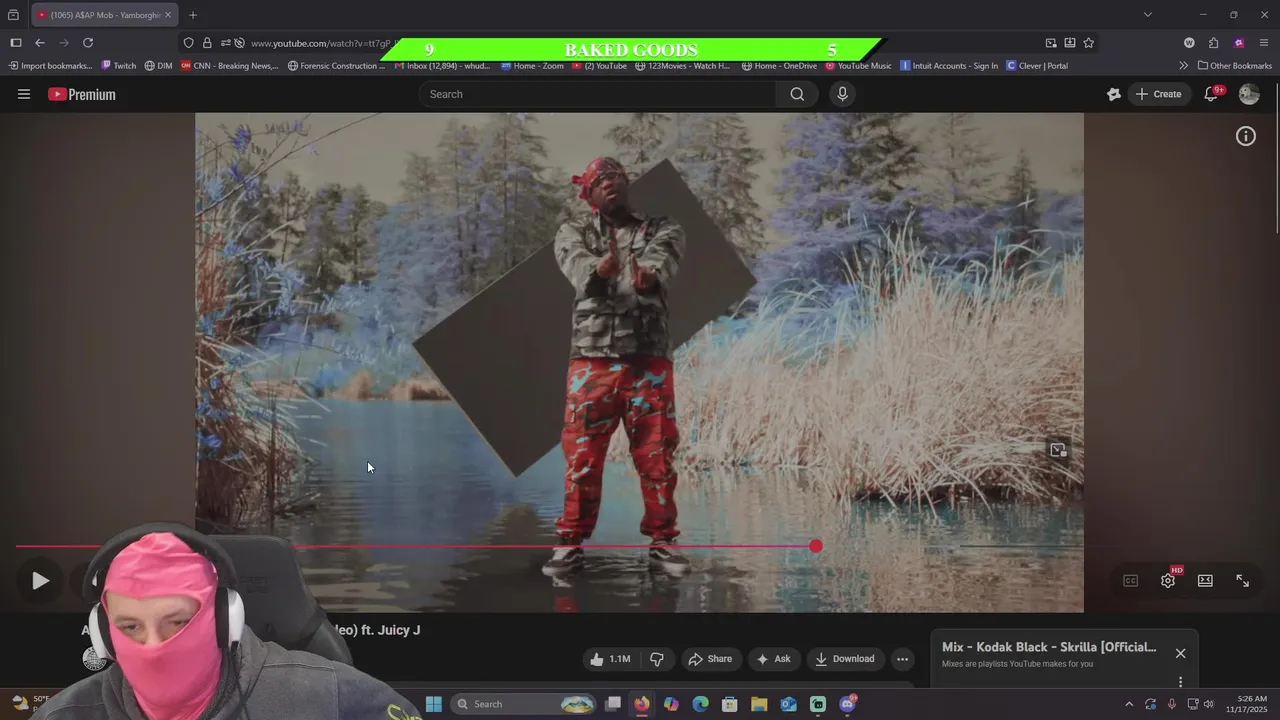Open player settings gear
Viewport: 1280px width, 720px height.
click(x=1168, y=581)
